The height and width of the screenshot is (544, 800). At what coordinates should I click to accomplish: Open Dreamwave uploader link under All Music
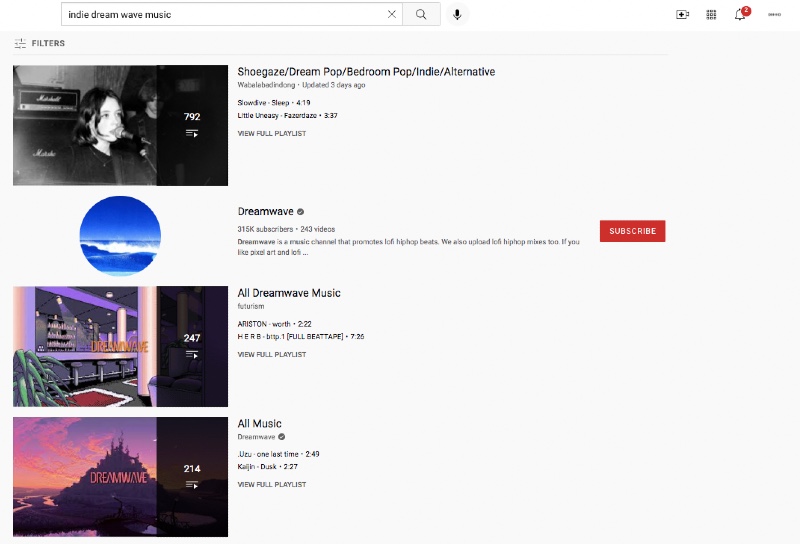coord(256,437)
